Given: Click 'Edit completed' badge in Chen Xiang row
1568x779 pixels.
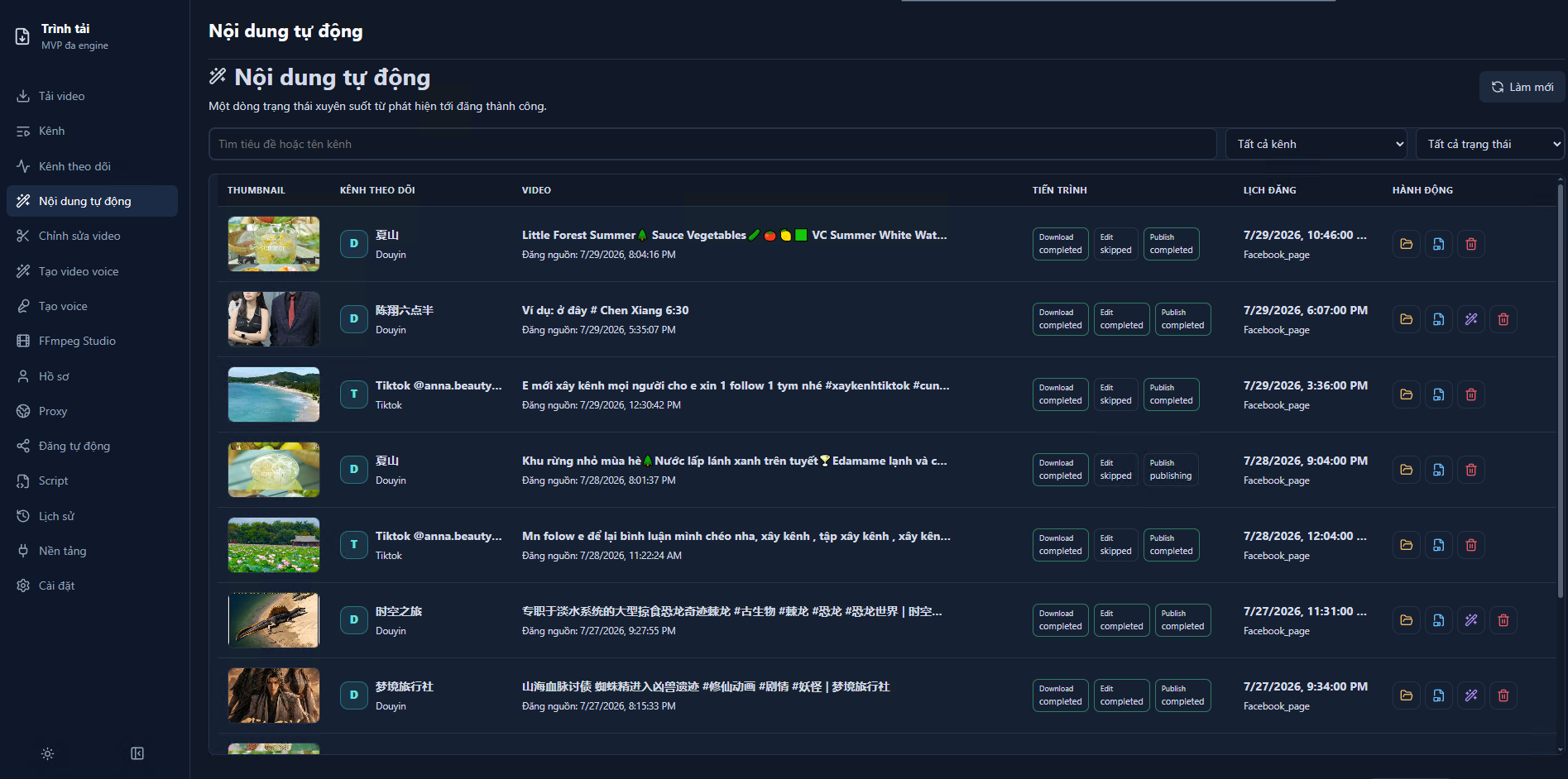Looking at the screenshot, I should (x=1121, y=319).
